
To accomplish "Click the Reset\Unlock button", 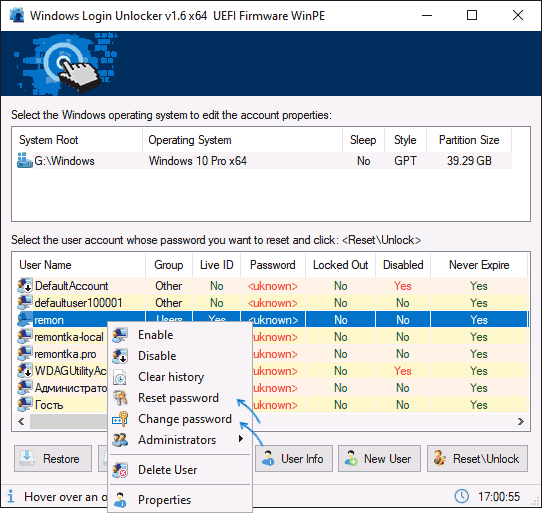I will (477, 459).
